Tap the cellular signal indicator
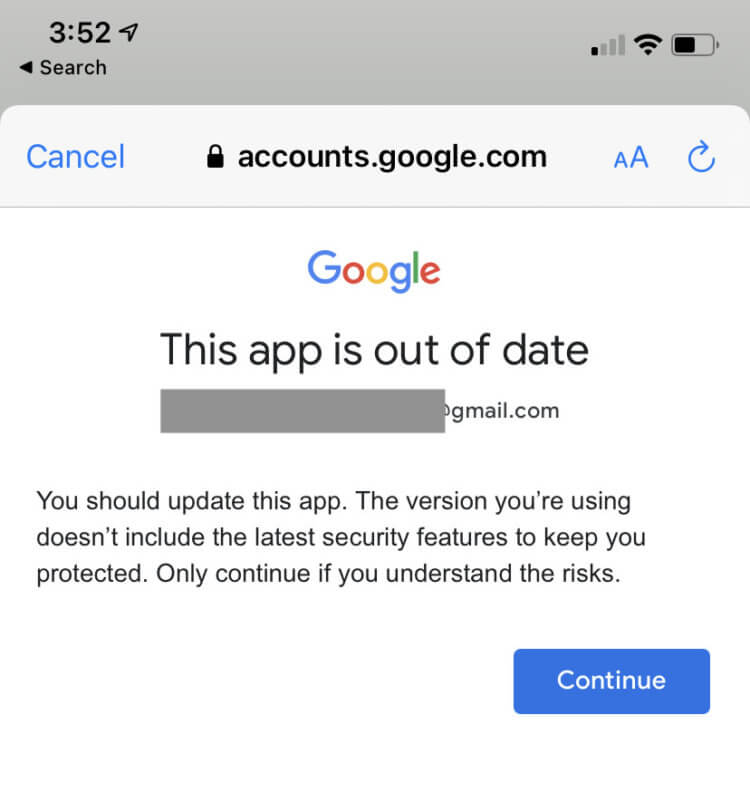Viewport: 750px width, 802px height. click(x=605, y=44)
